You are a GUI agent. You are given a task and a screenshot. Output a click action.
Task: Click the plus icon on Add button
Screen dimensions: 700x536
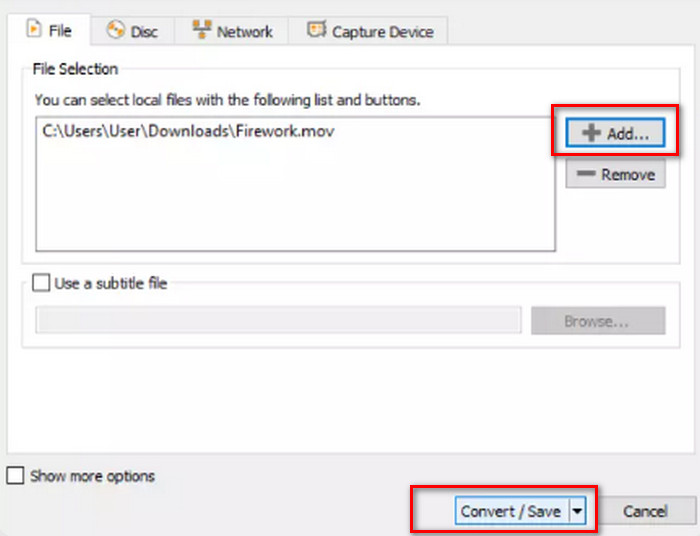pyautogui.click(x=591, y=133)
